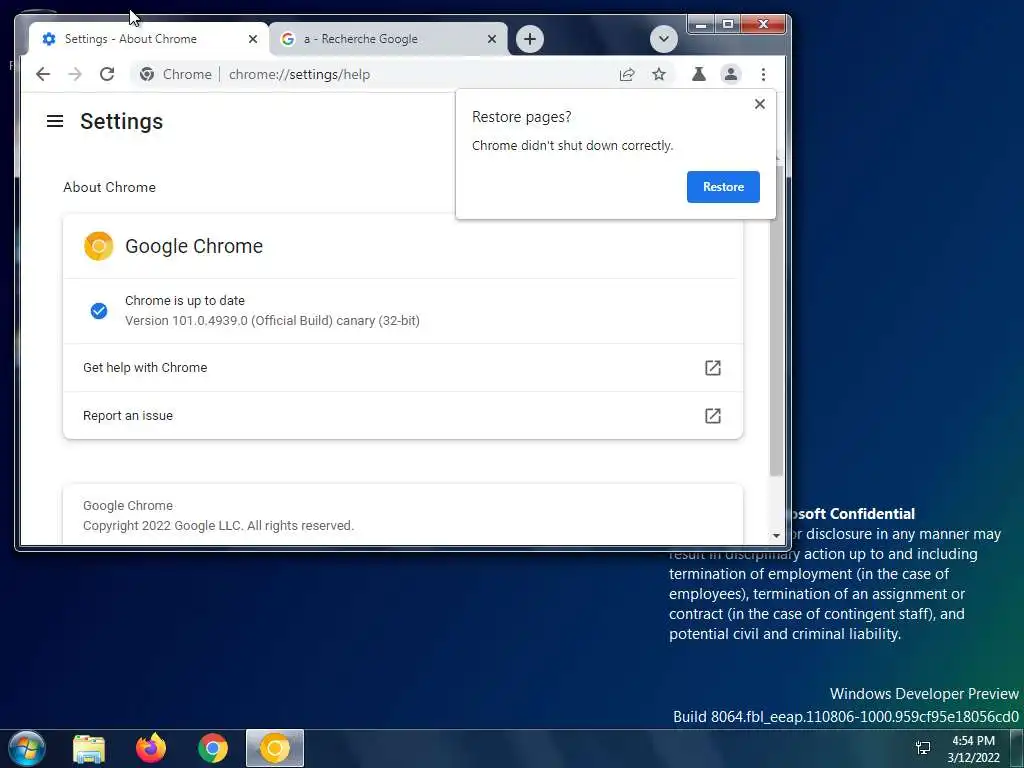Image resolution: width=1024 pixels, height=768 pixels.
Task: Click the version text 101.0.4939.0
Action: [272, 321]
